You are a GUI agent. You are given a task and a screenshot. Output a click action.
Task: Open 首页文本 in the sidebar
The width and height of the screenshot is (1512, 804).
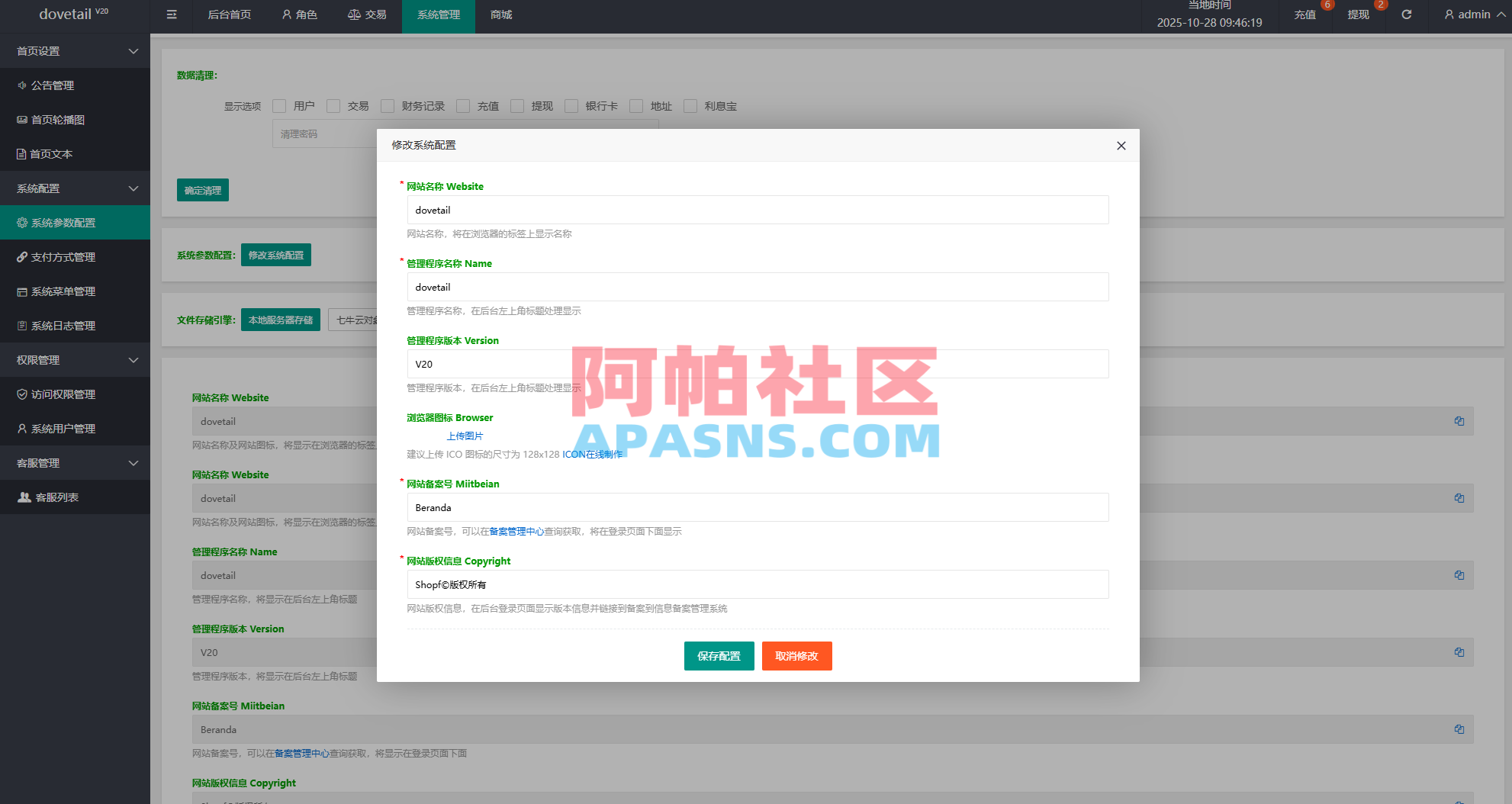point(75,154)
